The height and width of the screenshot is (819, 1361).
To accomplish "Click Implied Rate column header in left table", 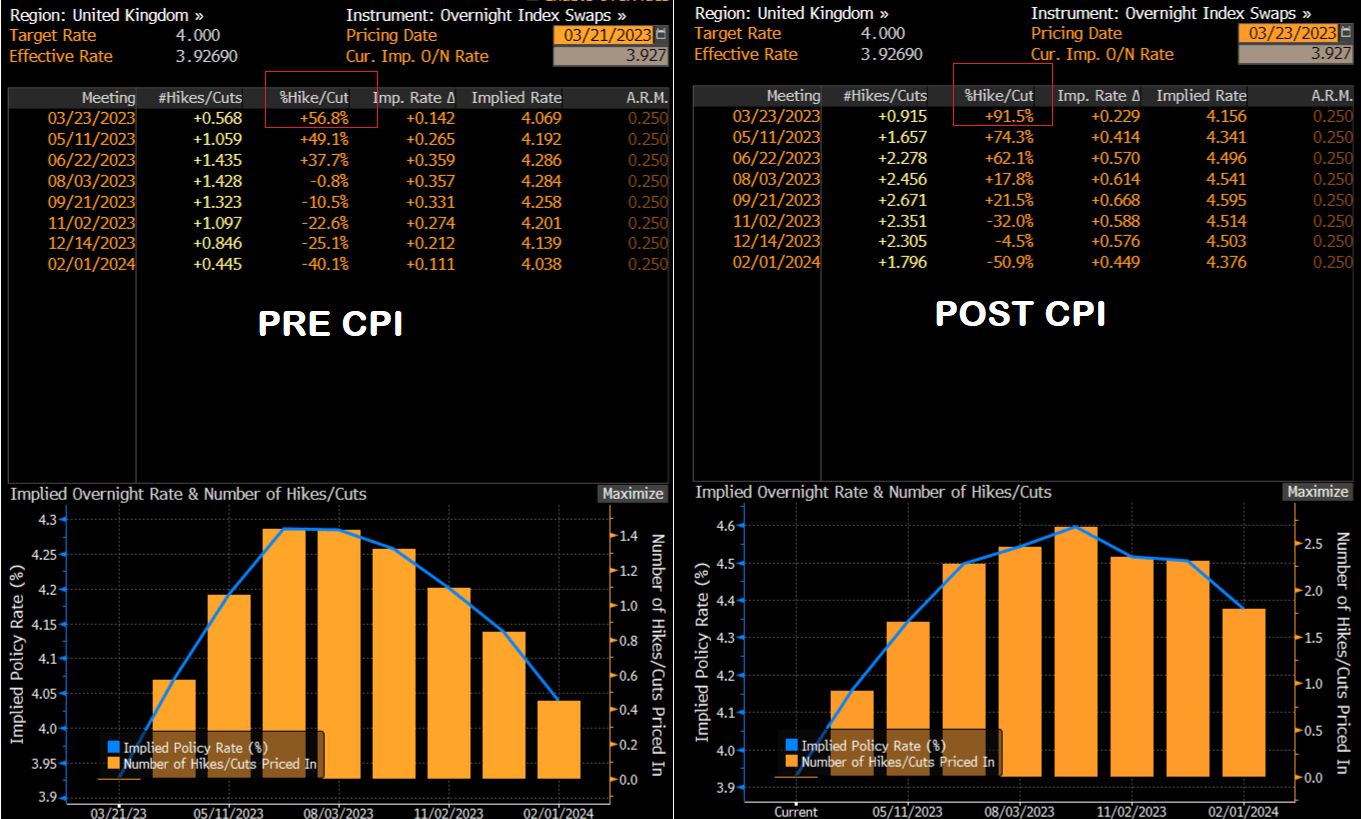I will click(x=516, y=98).
